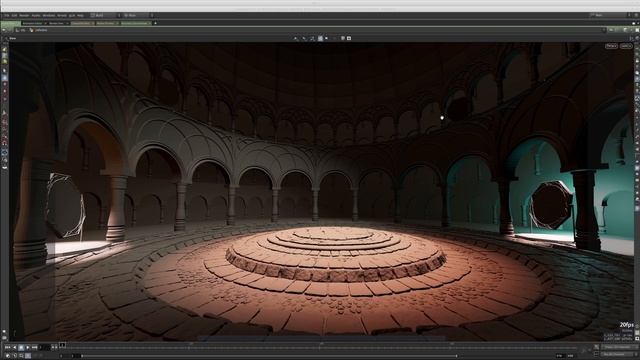640x360 pixels.
Task: Switch to the Render View tab
Action: [x=58, y=23]
